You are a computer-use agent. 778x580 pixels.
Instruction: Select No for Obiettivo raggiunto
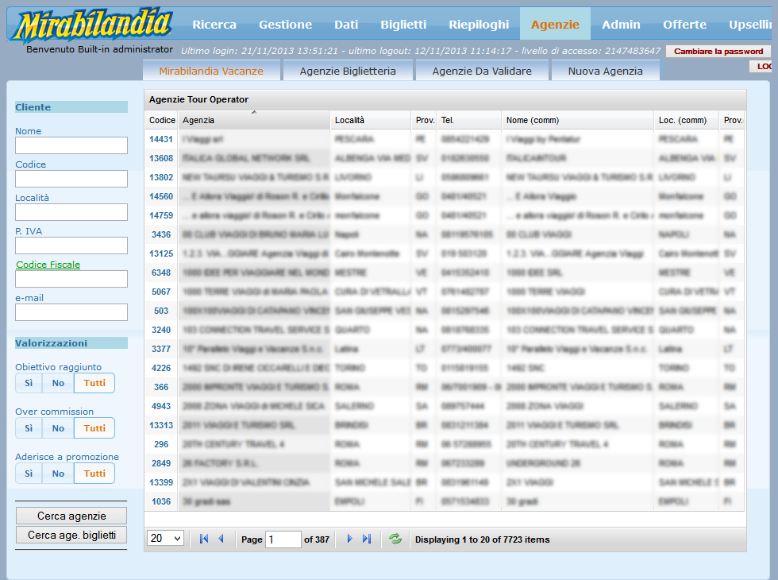58,383
